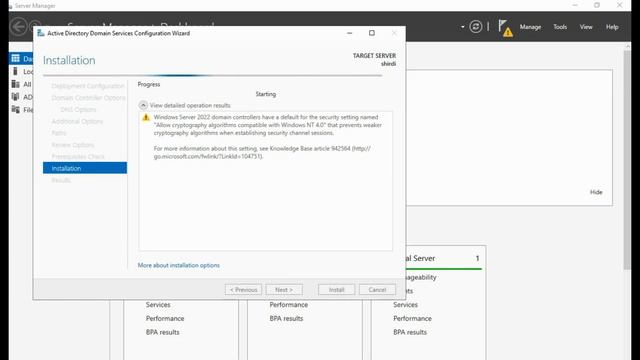640x360 pixels.
Task: Click BPA results in left tile
Action: coord(162,332)
